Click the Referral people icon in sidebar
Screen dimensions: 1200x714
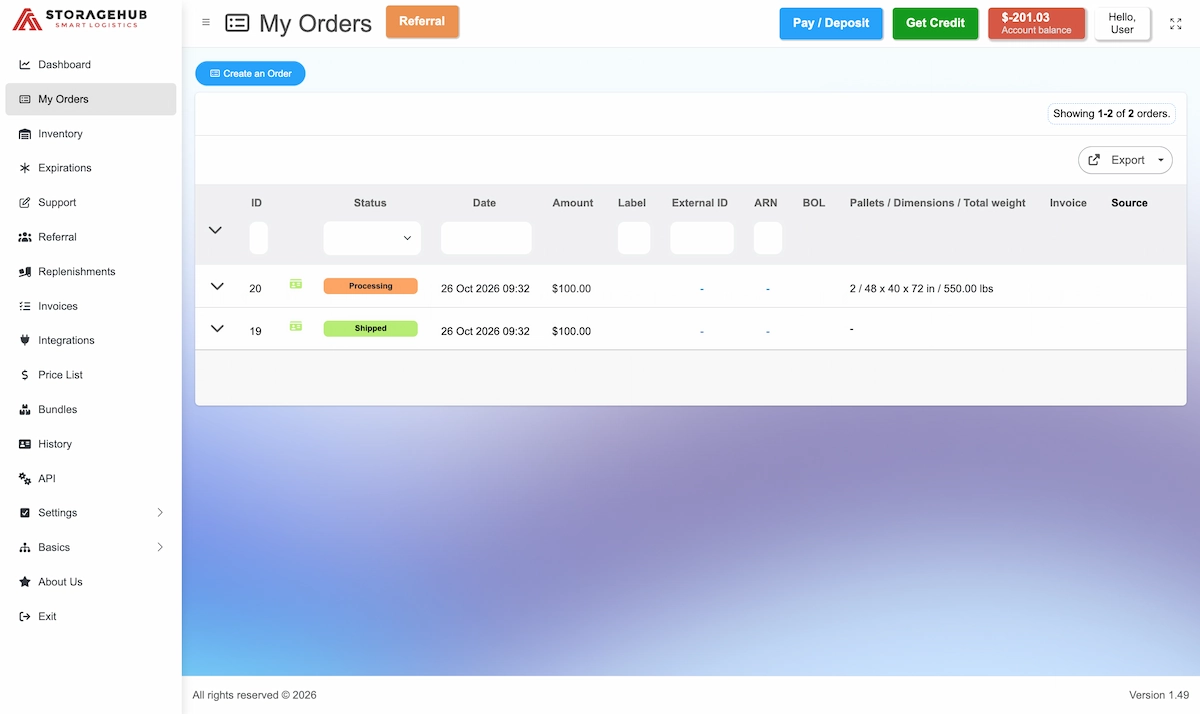(25, 237)
